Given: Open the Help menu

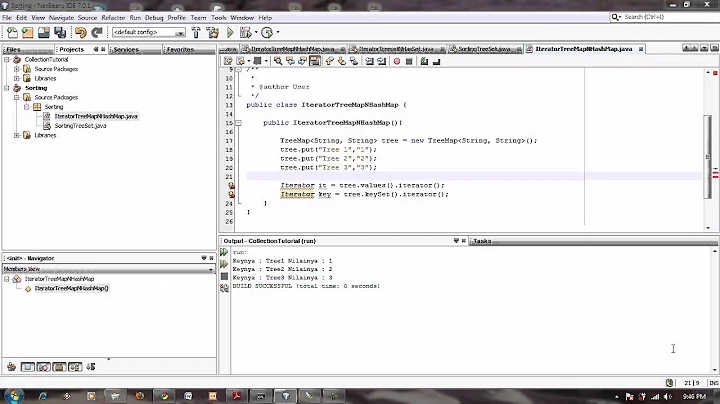Looking at the screenshot, I should [265, 17].
